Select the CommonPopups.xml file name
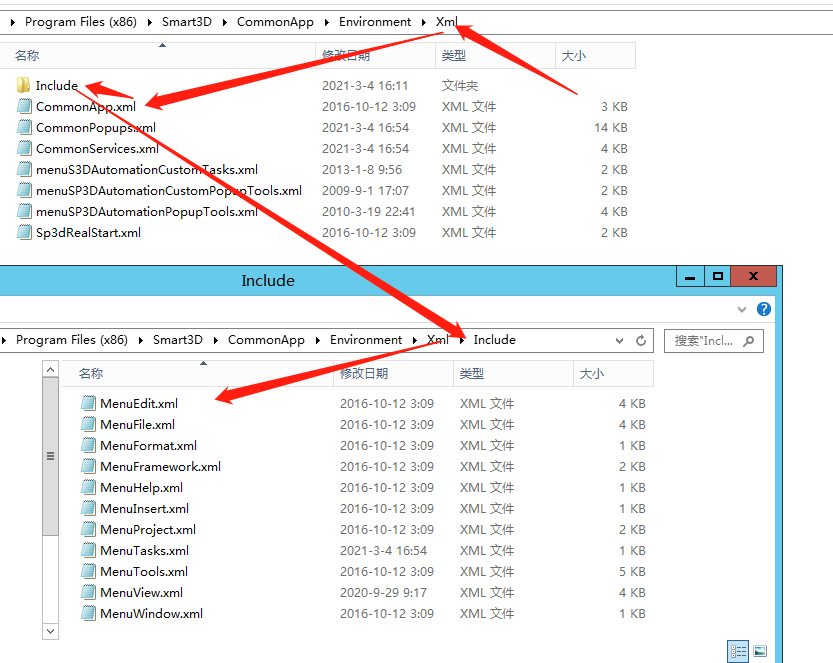This screenshot has width=833, height=663. point(96,128)
